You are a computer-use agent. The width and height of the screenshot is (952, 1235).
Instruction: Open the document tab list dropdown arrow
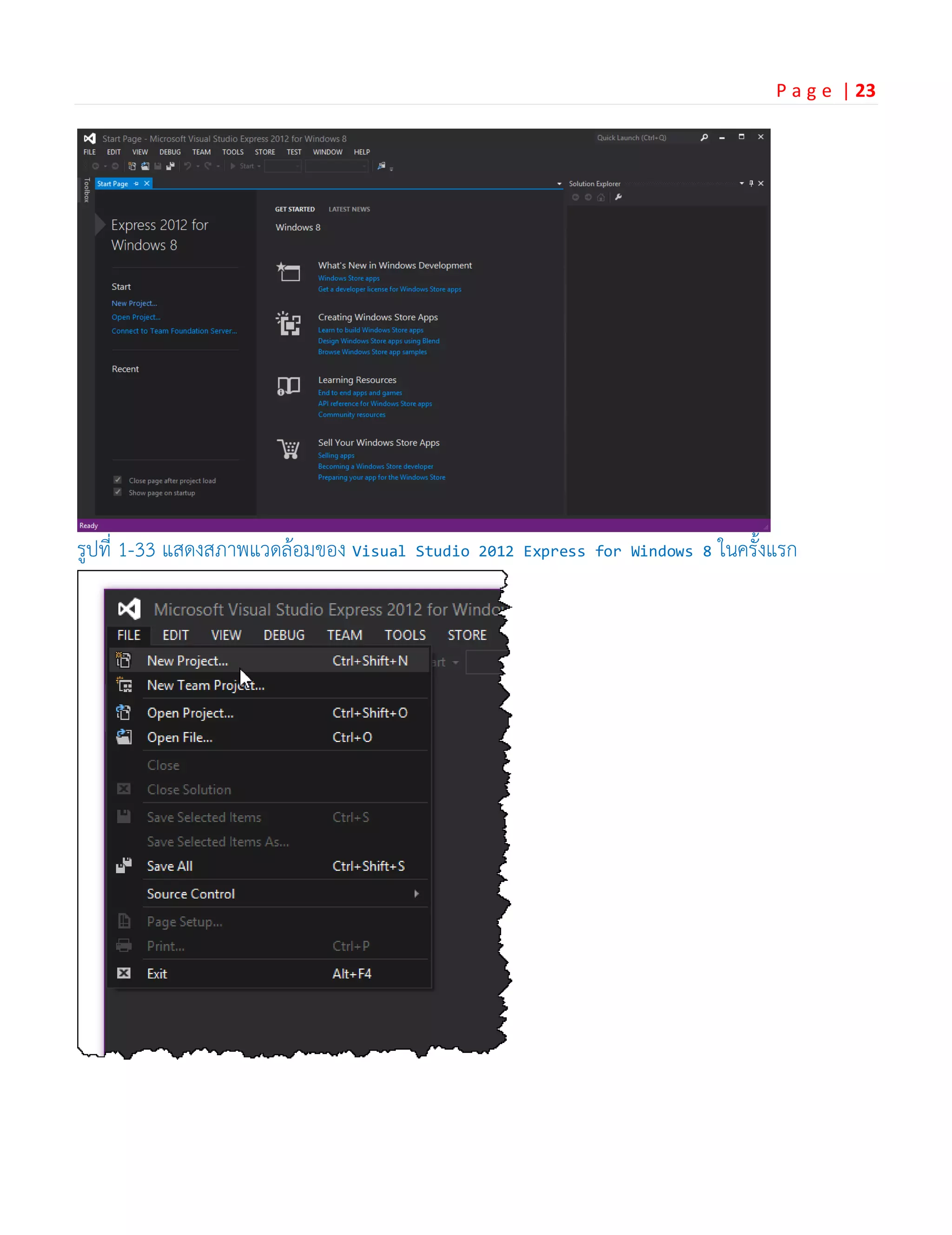(559, 184)
